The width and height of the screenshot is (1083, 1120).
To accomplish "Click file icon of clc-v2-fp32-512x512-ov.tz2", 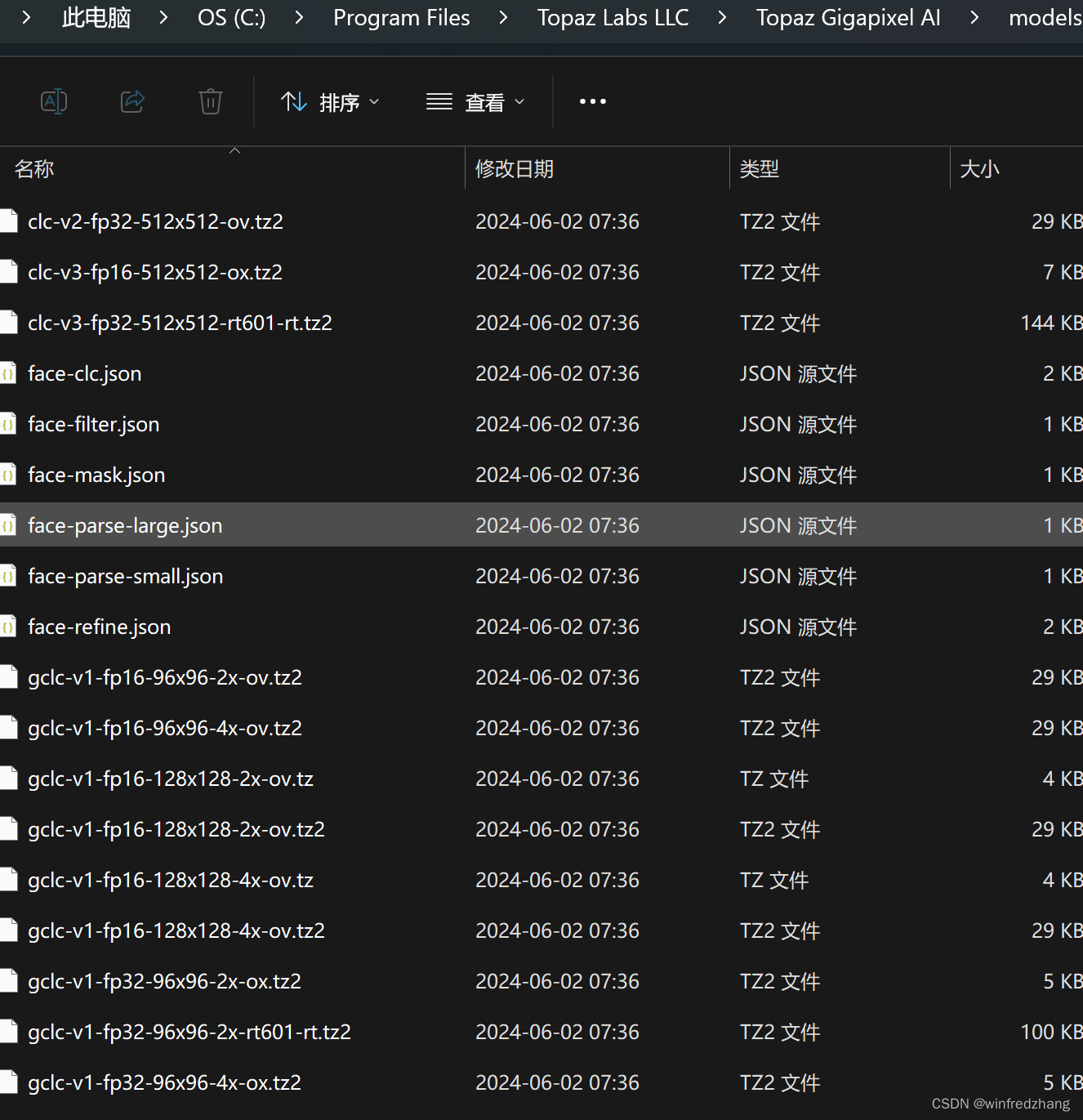I will (x=8, y=221).
